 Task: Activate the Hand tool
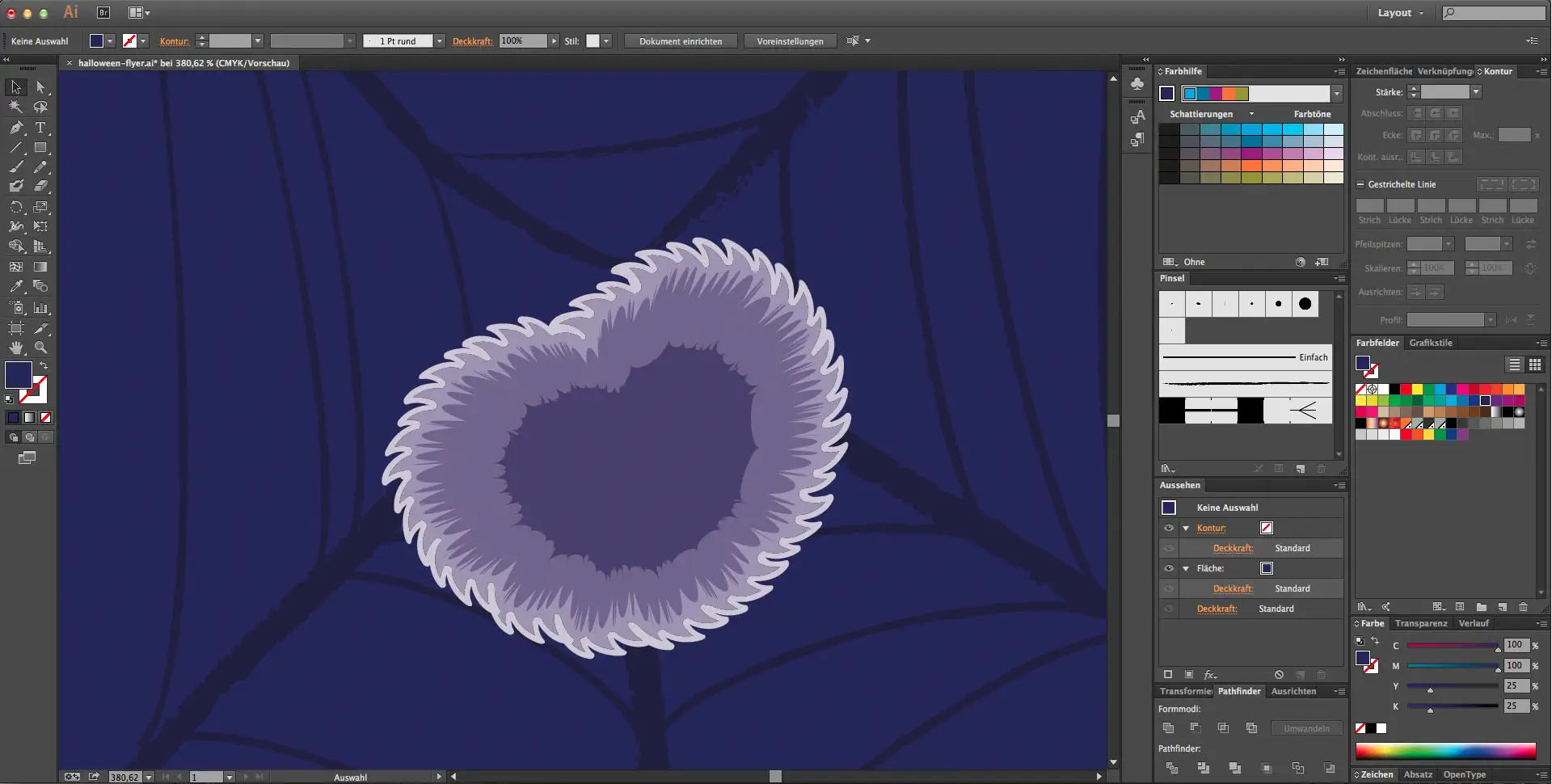pos(16,348)
